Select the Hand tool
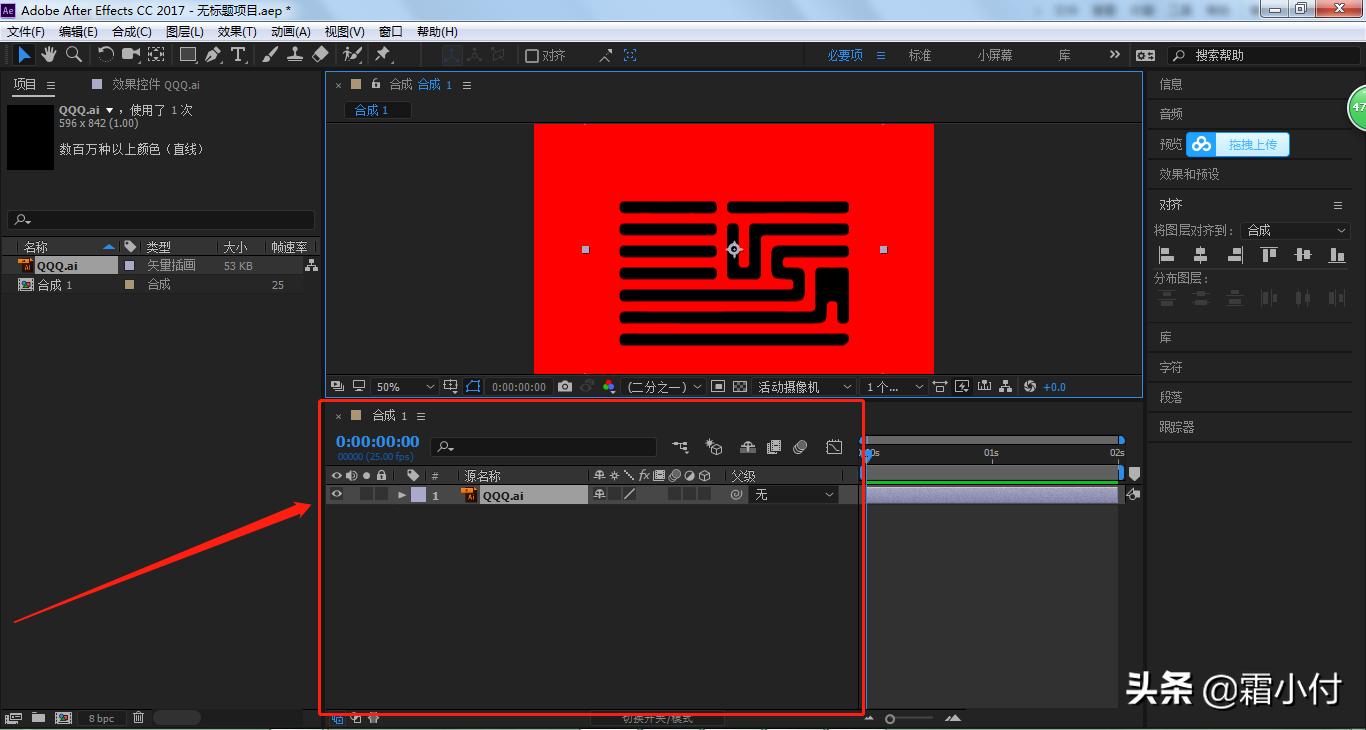This screenshot has height=730, width=1366. point(49,55)
